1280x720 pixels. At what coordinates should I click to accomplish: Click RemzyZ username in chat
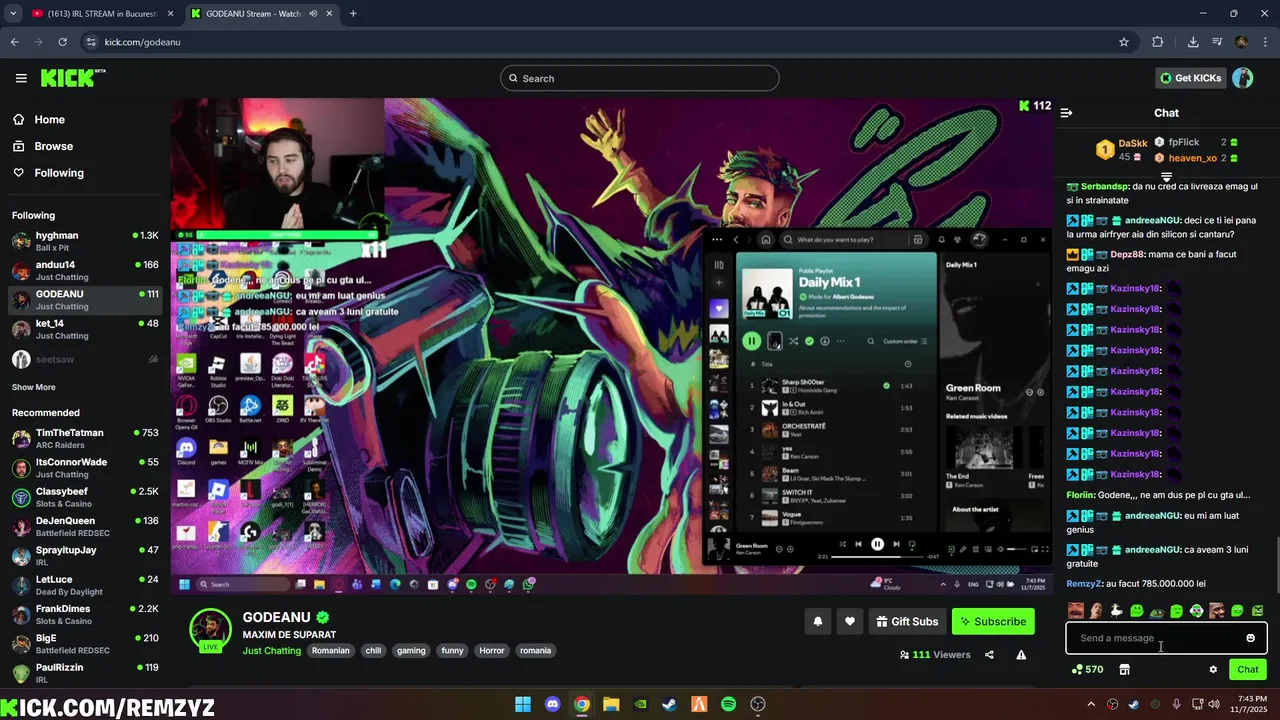1085,584
